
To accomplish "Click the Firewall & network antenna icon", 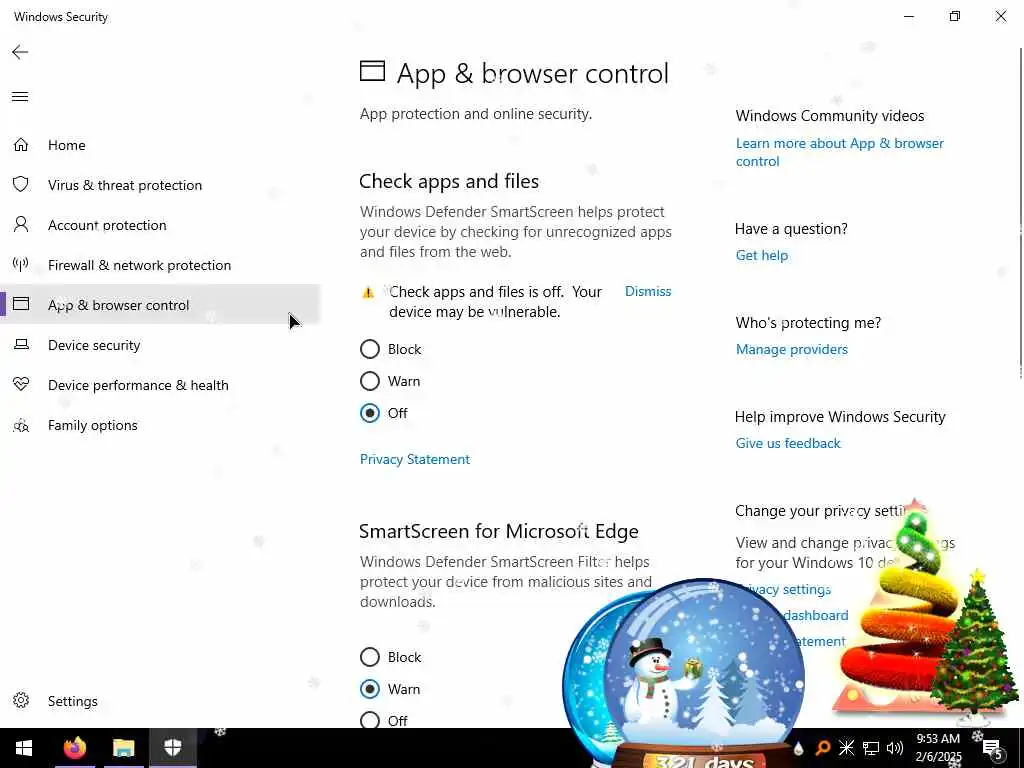I will pos(21,264).
